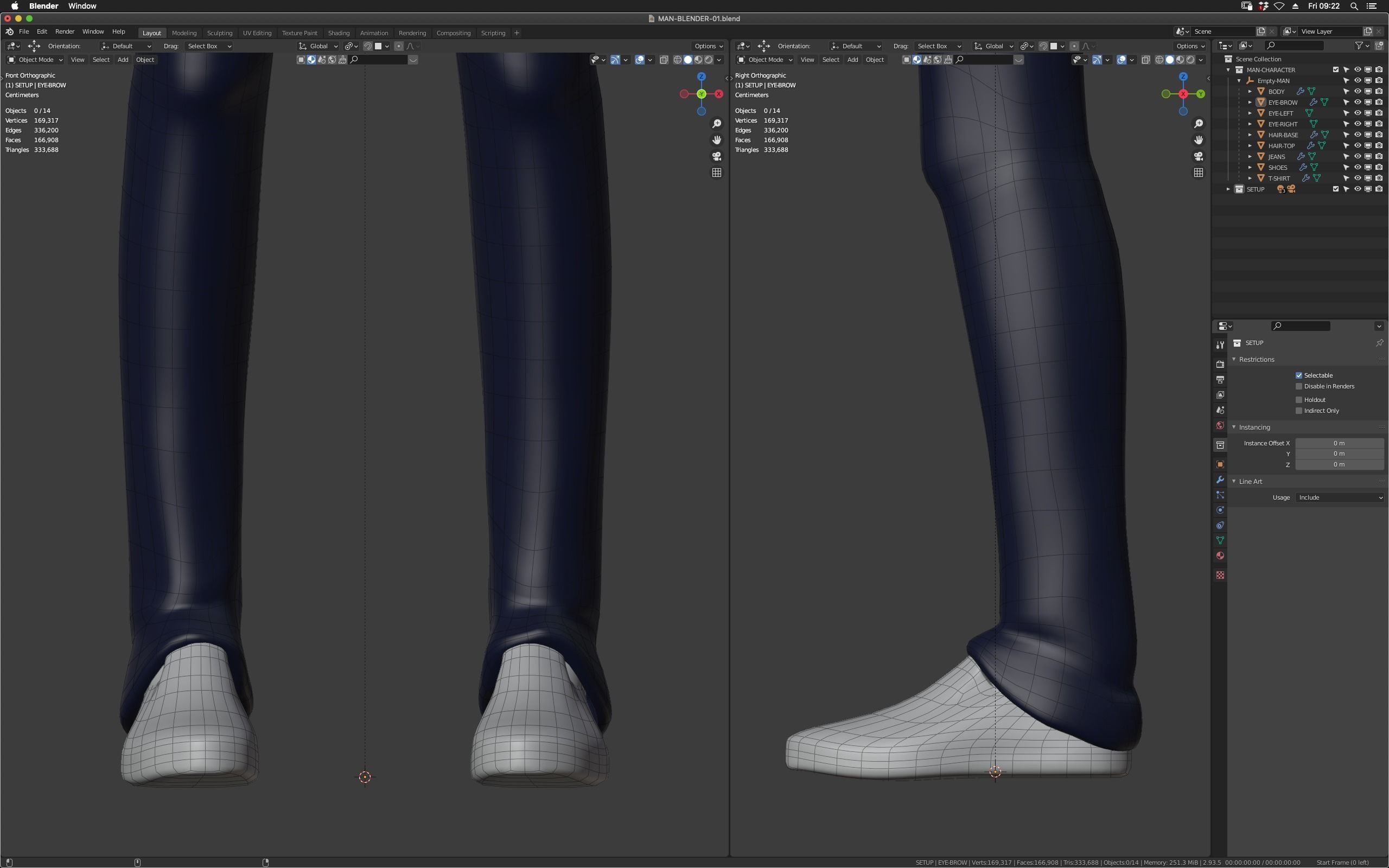Enable the Holdout checkbox
The height and width of the screenshot is (868, 1389).
1299,400
